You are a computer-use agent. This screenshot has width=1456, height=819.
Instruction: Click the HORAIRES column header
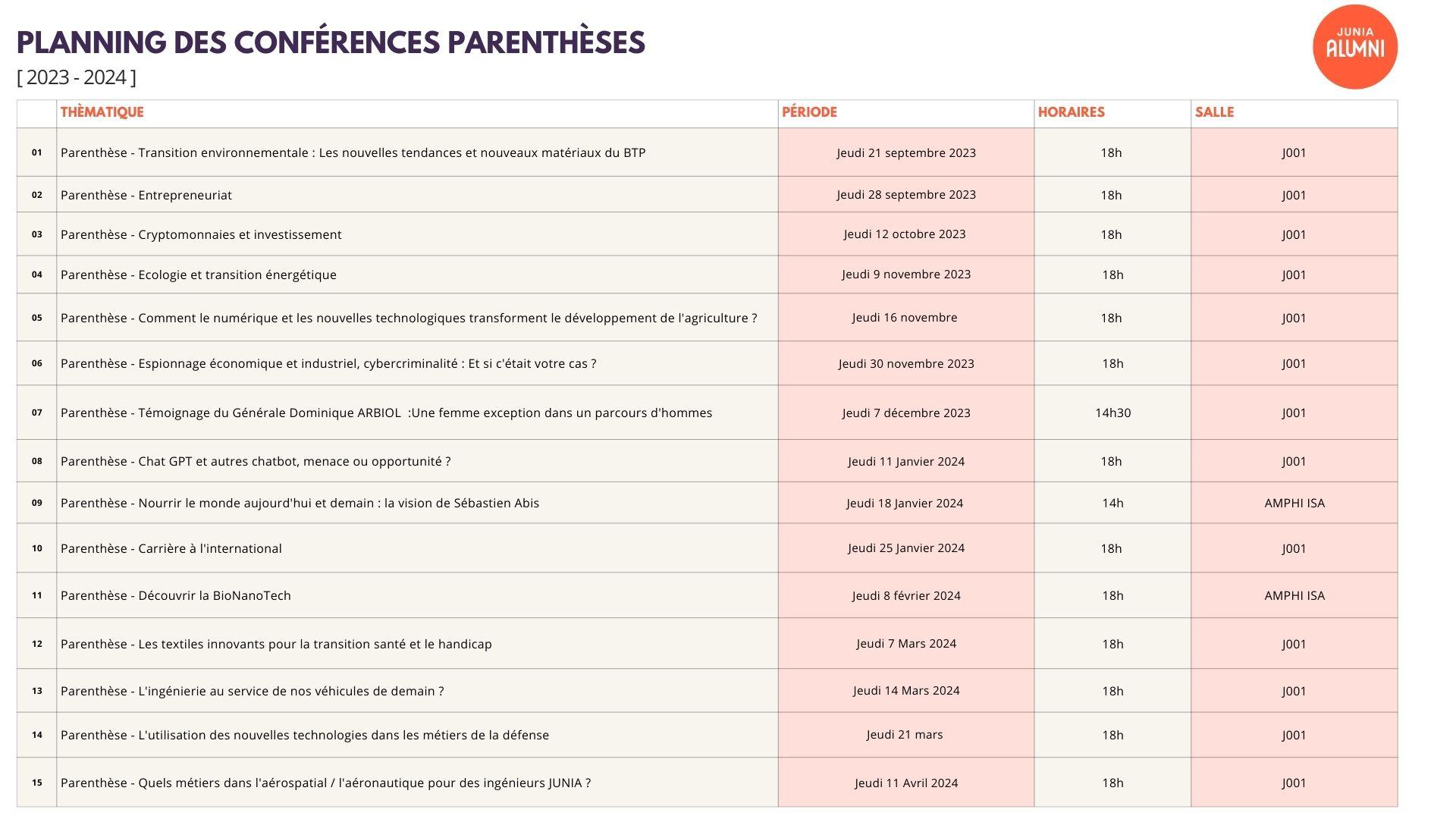(1071, 112)
